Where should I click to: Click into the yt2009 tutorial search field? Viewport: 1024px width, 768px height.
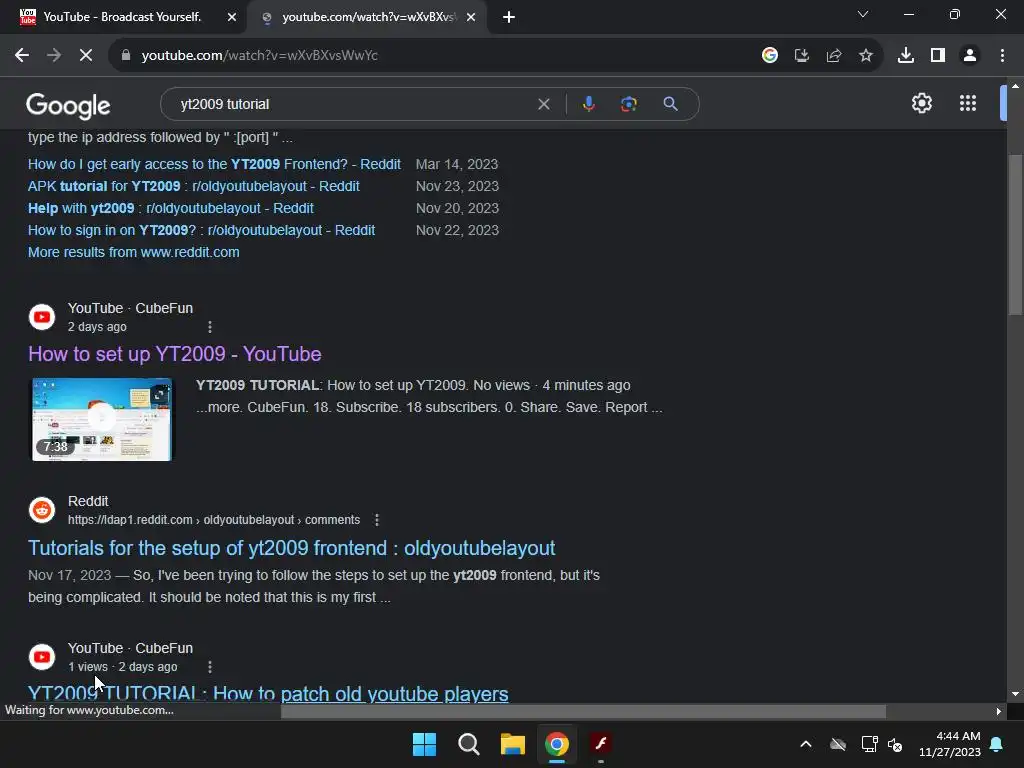(x=353, y=104)
